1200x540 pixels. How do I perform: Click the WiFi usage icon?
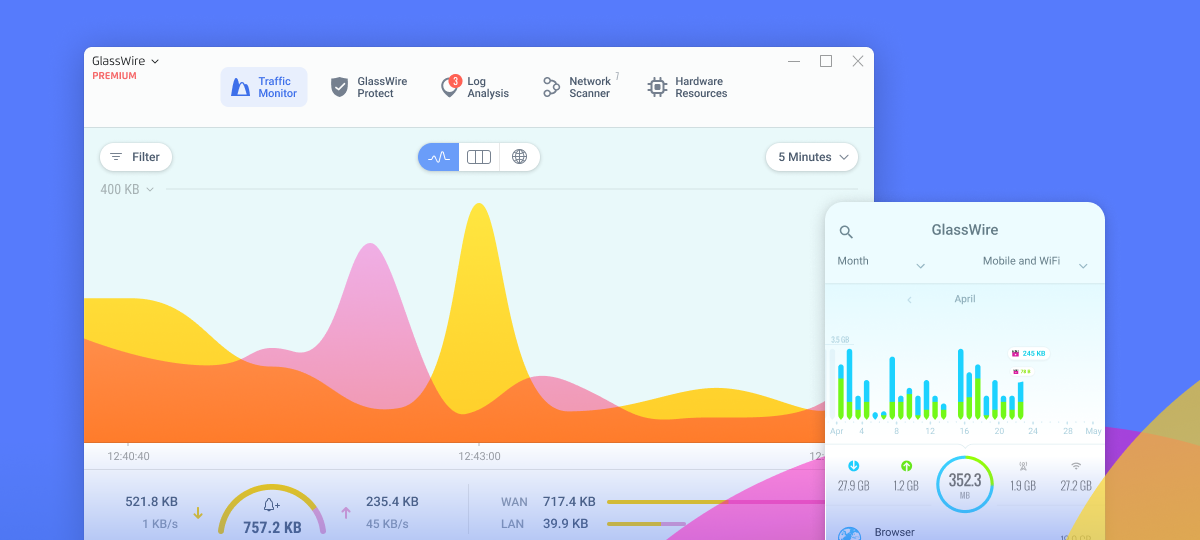1076,466
